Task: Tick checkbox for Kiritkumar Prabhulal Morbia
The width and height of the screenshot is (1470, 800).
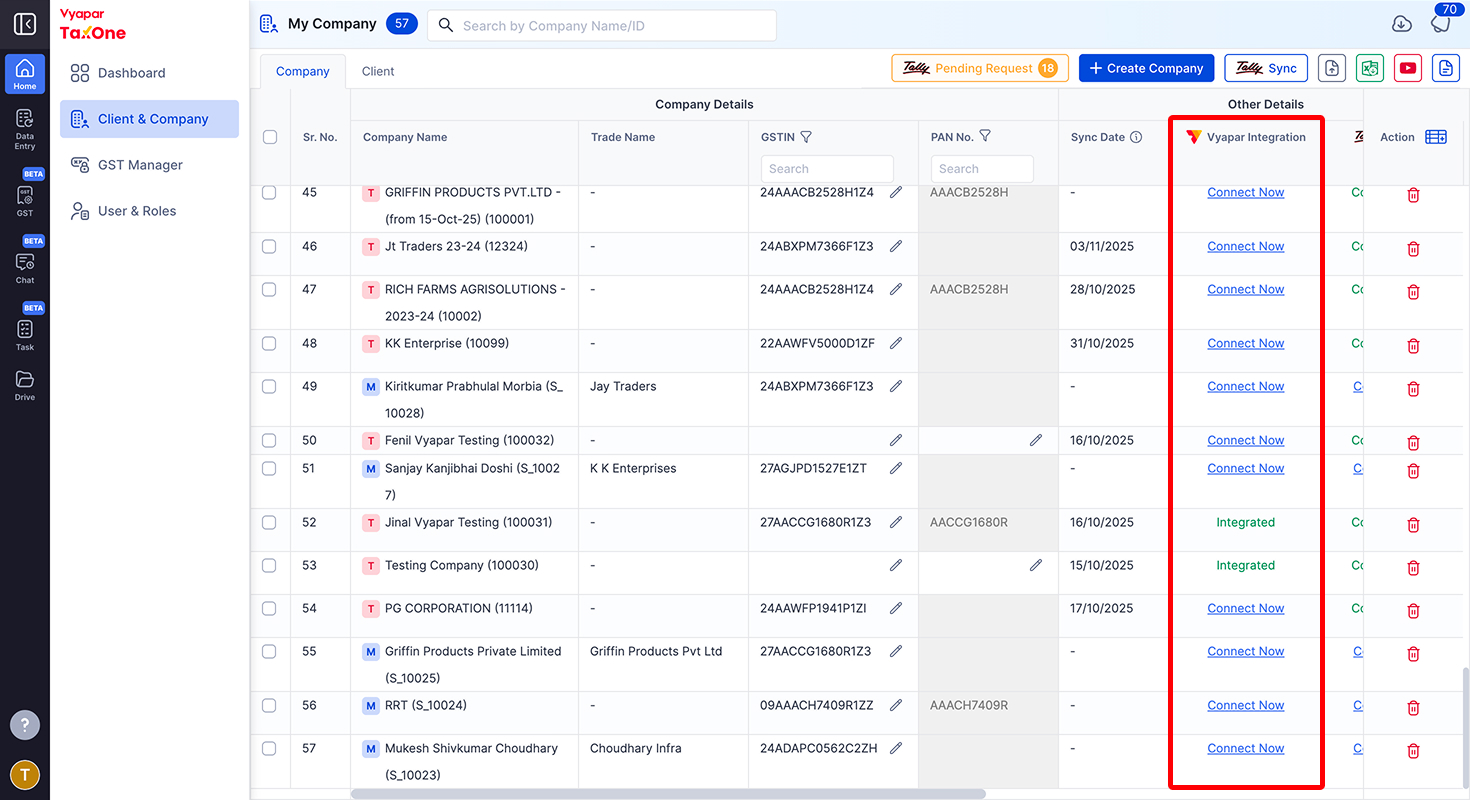Action: 269,386
